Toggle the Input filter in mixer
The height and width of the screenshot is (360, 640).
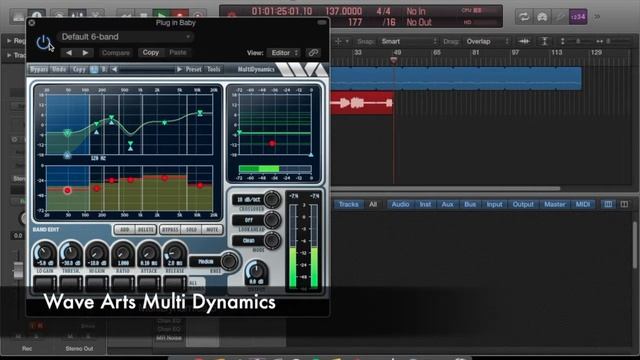[x=494, y=204]
